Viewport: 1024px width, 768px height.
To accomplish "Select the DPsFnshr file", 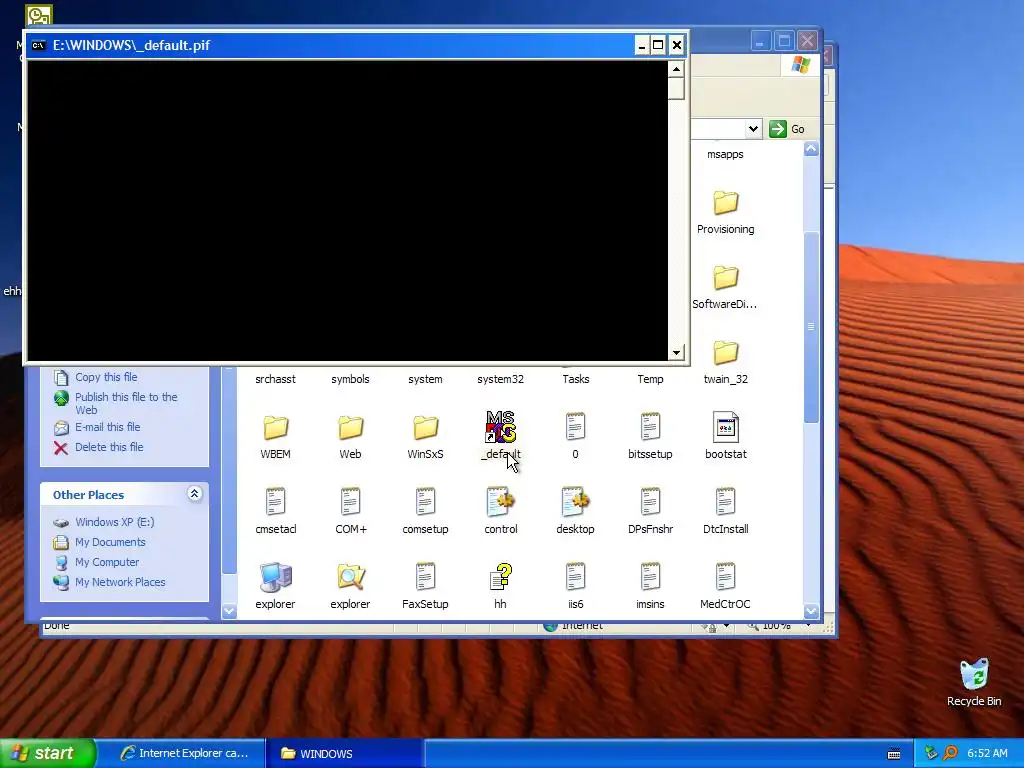I will coord(650,502).
